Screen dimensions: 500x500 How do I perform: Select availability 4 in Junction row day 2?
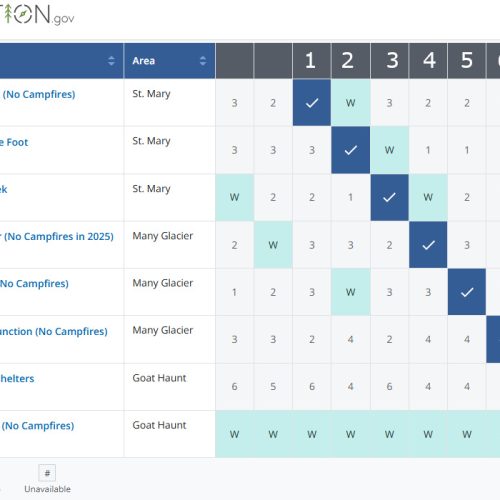[x=350, y=339]
